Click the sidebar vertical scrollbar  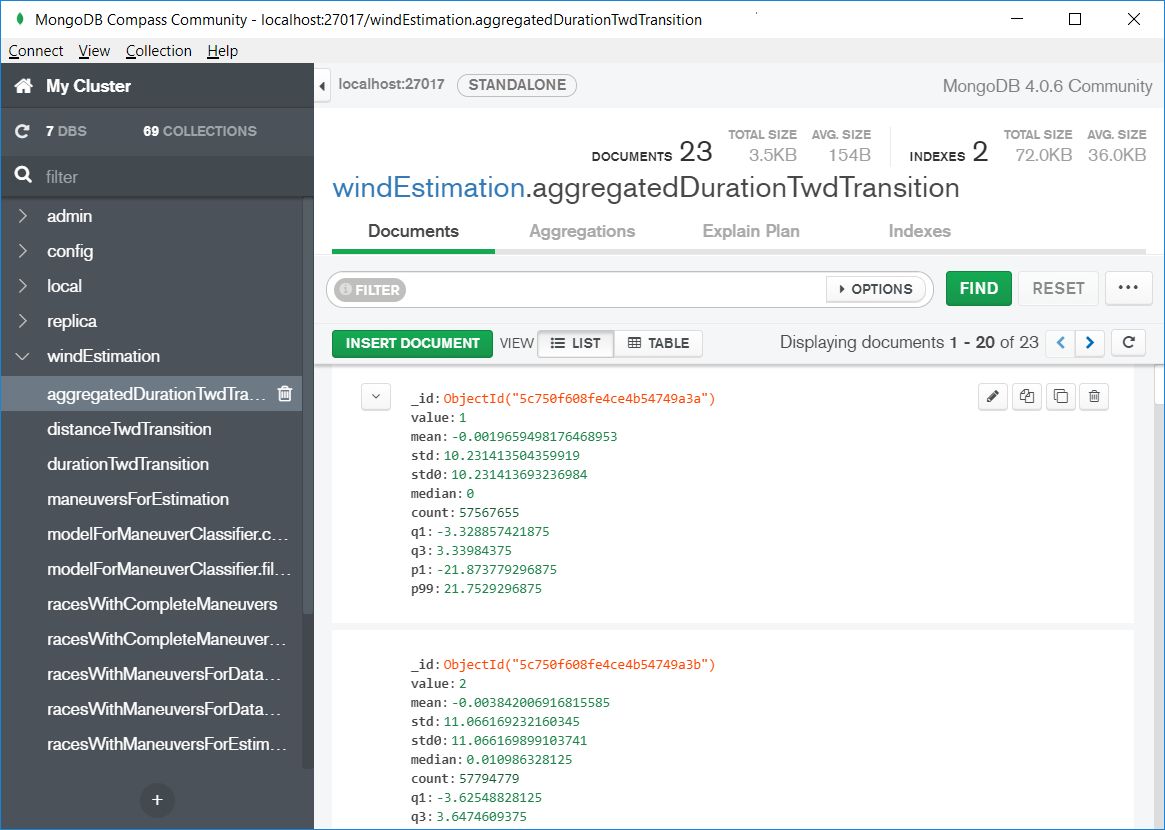(x=308, y=405)
